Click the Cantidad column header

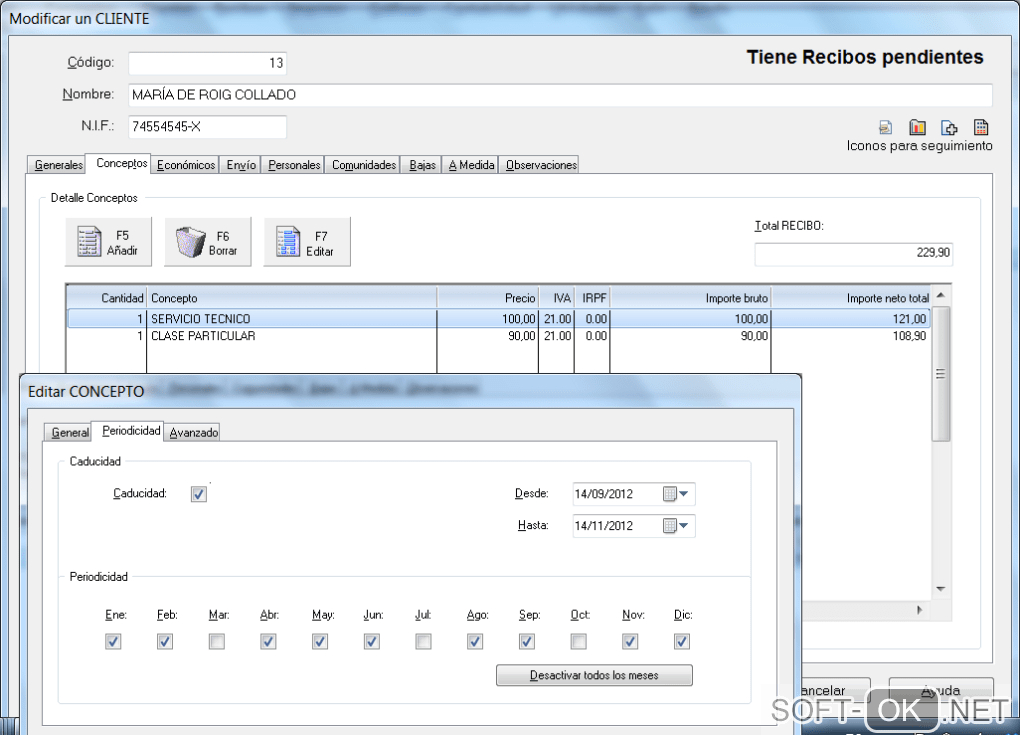click(107, 298)
